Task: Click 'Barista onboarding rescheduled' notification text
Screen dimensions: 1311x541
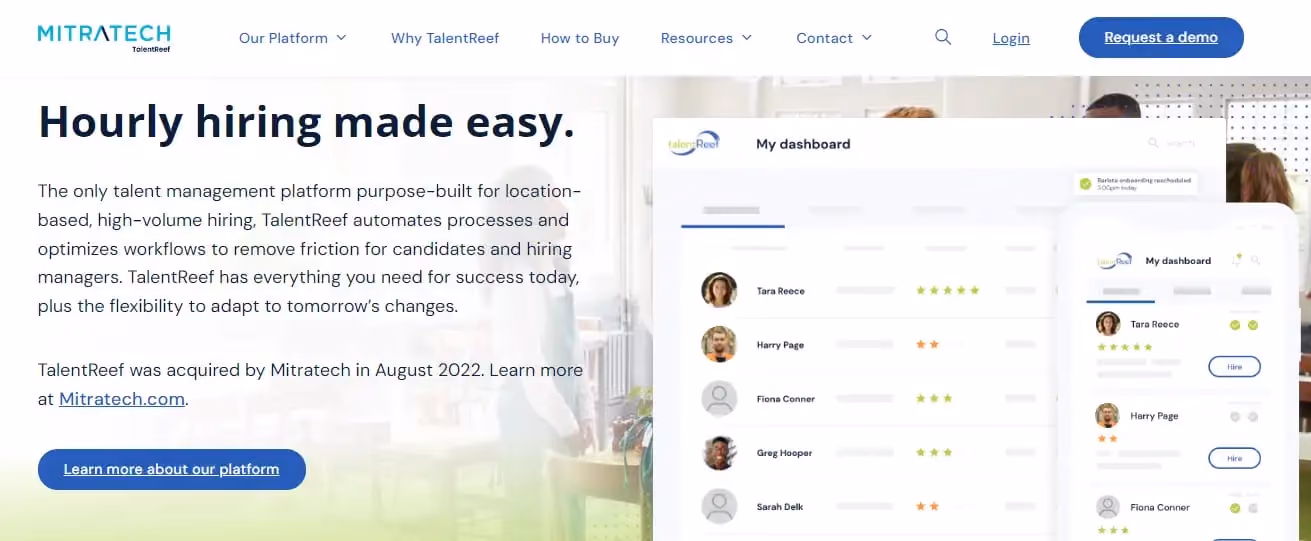Action: [1145, 179]
